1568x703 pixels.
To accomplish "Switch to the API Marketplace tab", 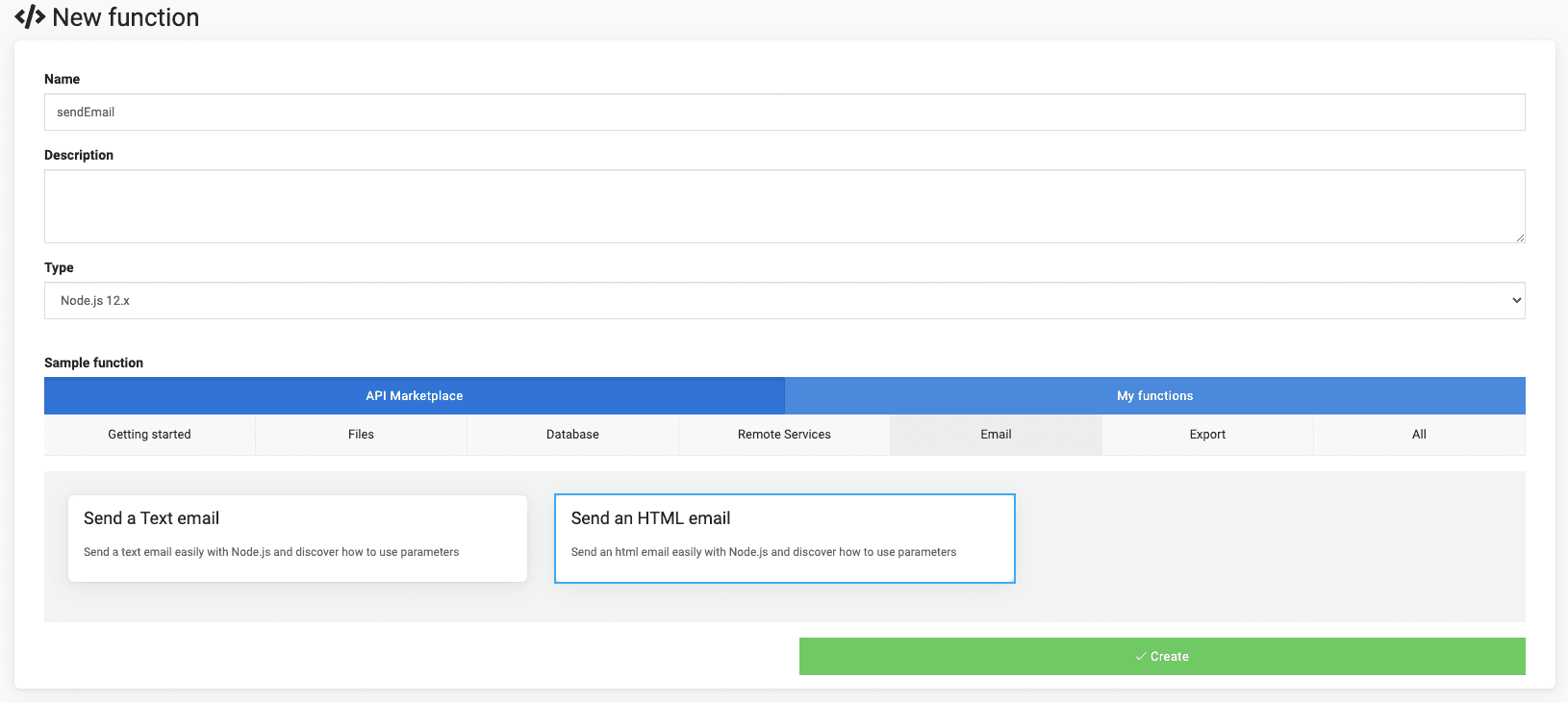I will tap(415, 395).
